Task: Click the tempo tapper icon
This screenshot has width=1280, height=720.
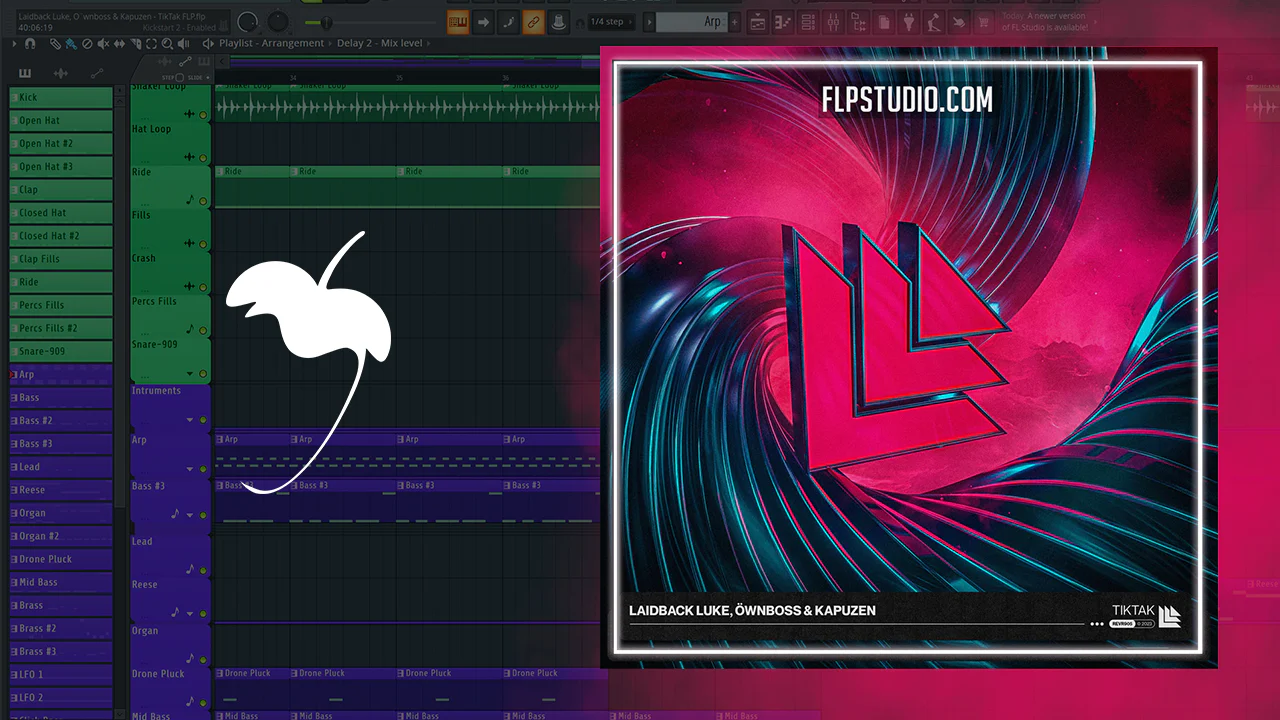Action: point(933,21)
